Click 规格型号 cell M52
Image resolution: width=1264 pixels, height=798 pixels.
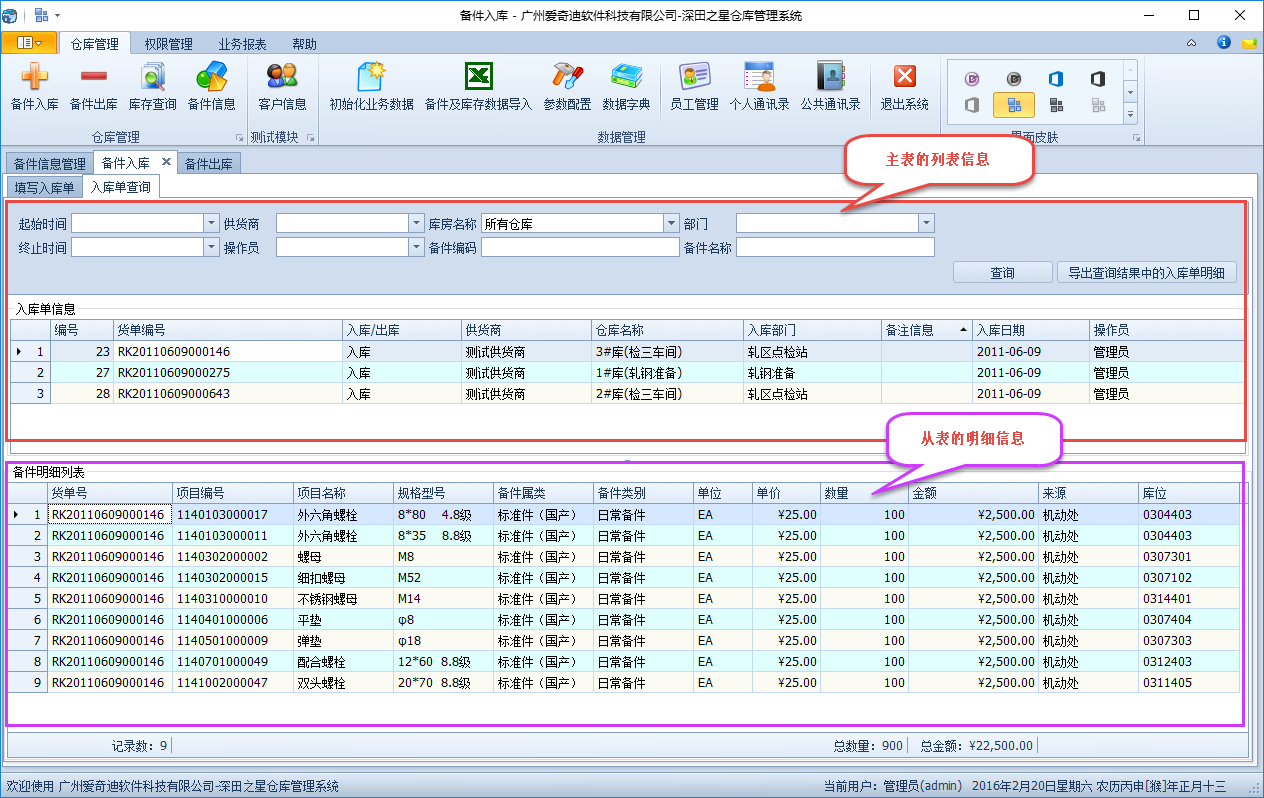point(443,578)
